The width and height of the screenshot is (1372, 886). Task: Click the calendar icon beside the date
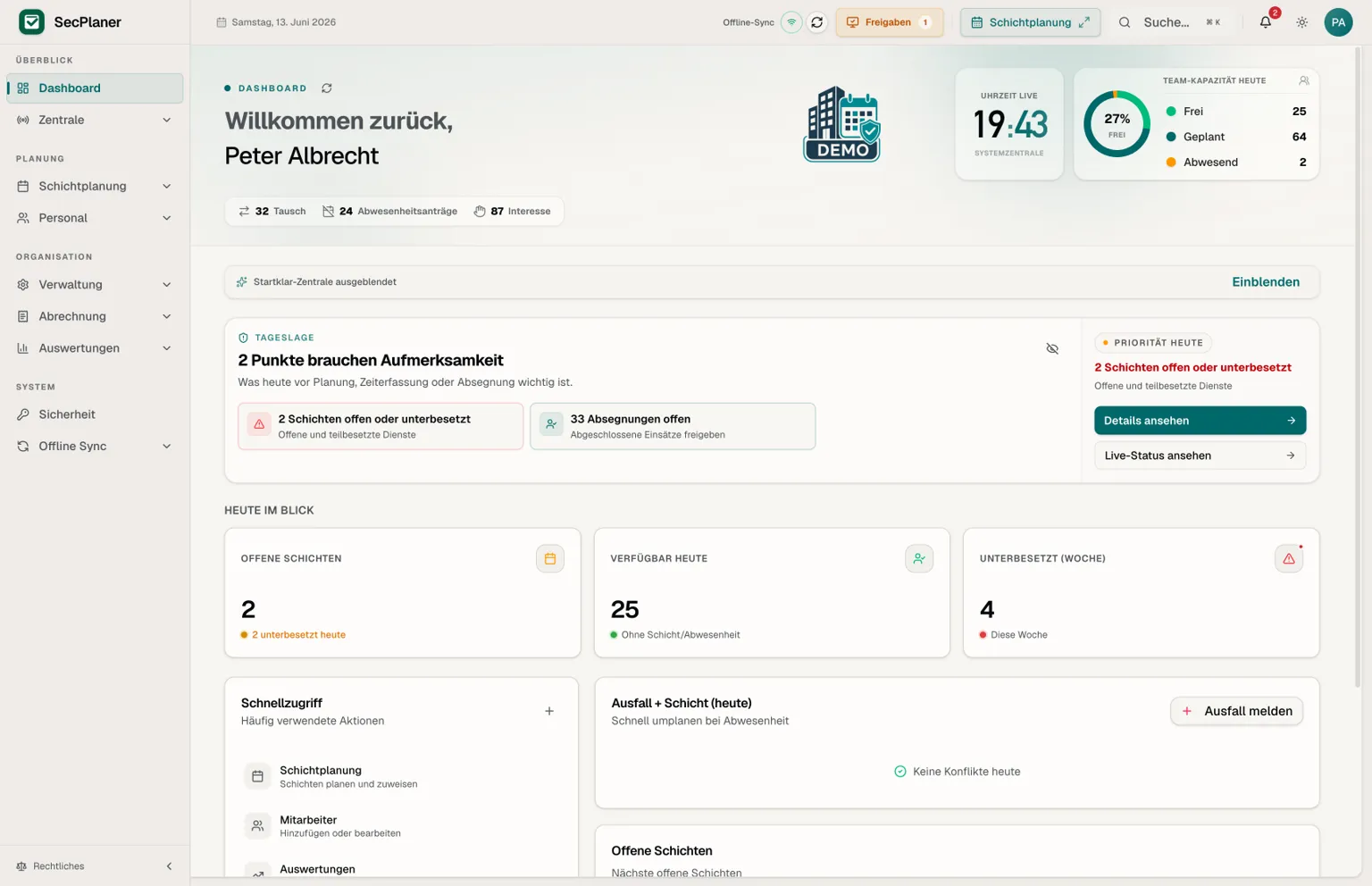[222, 22]
